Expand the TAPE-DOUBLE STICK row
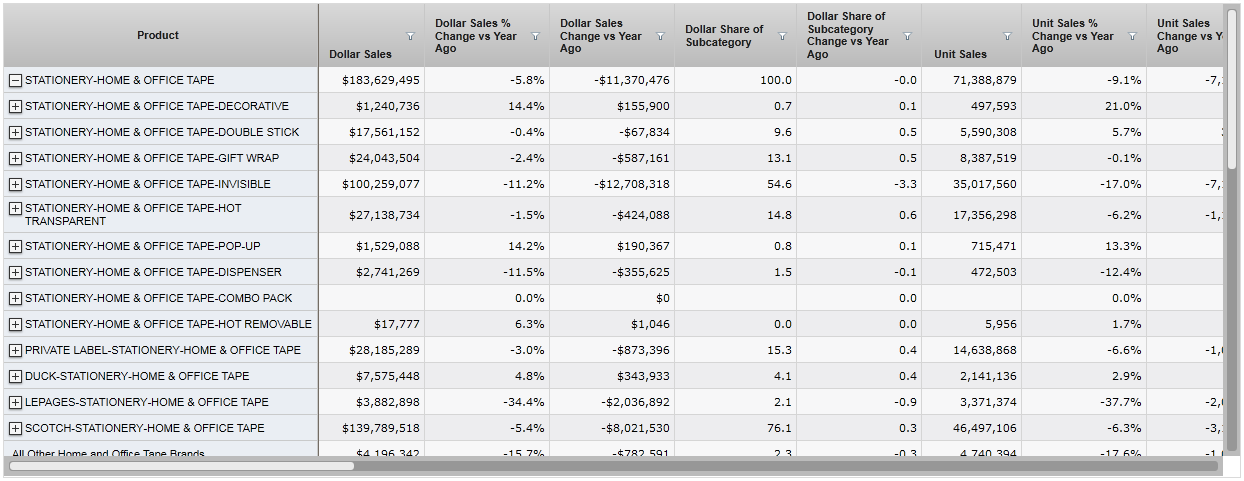The width and height of the screenshot is (1244, 481). click(x=15, y=132)
